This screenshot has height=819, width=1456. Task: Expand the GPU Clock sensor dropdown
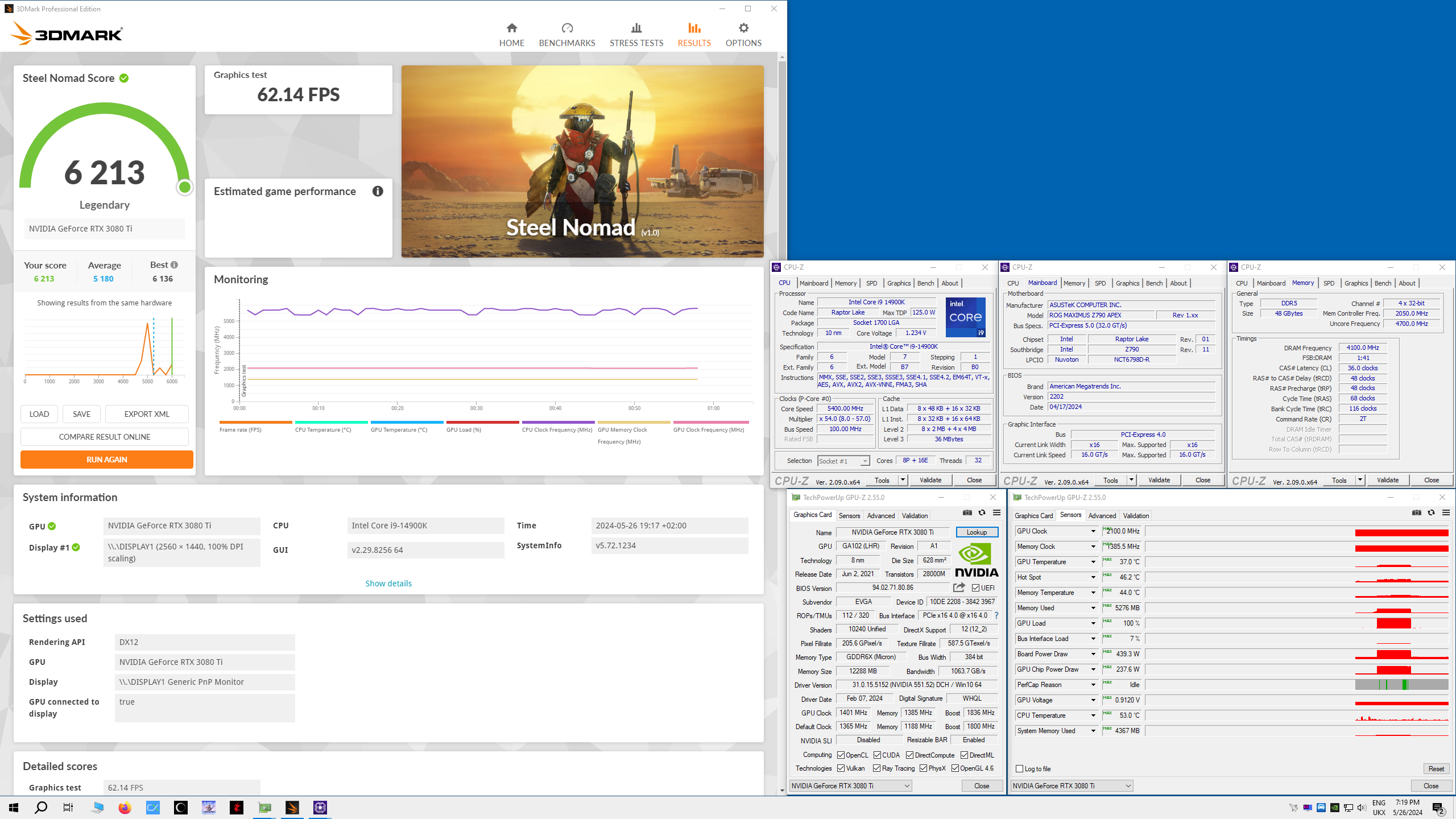(1093, 531)
